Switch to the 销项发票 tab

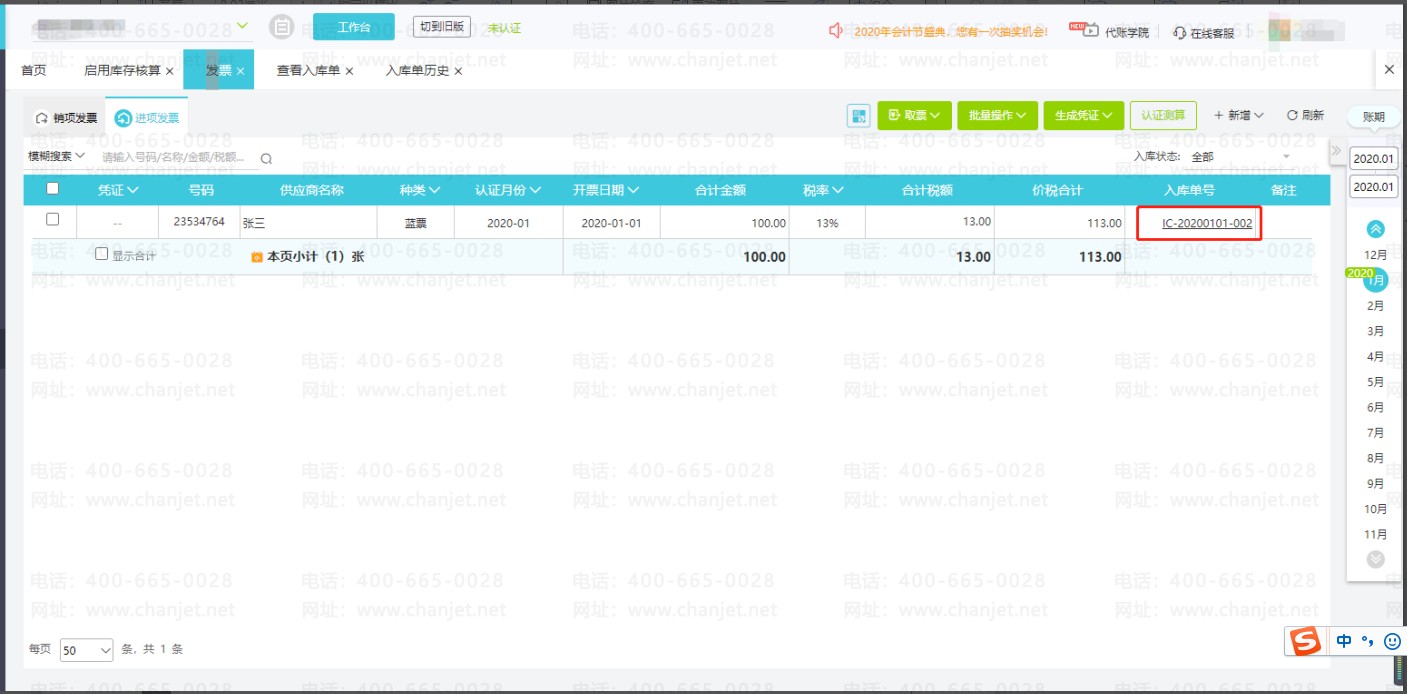tap(67, 118)
